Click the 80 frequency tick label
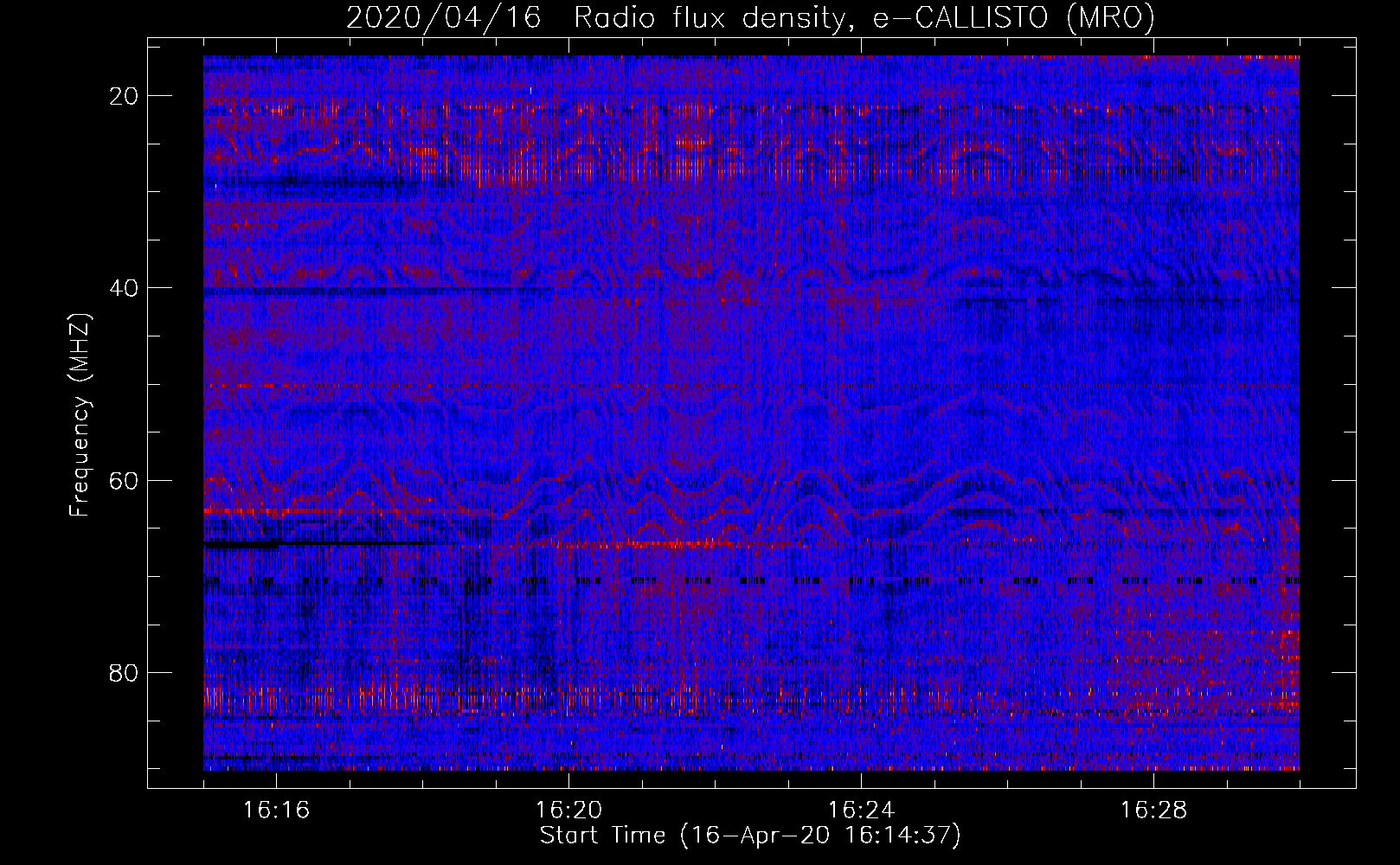The image size is (1400, 865). click(x=125, y=672)
